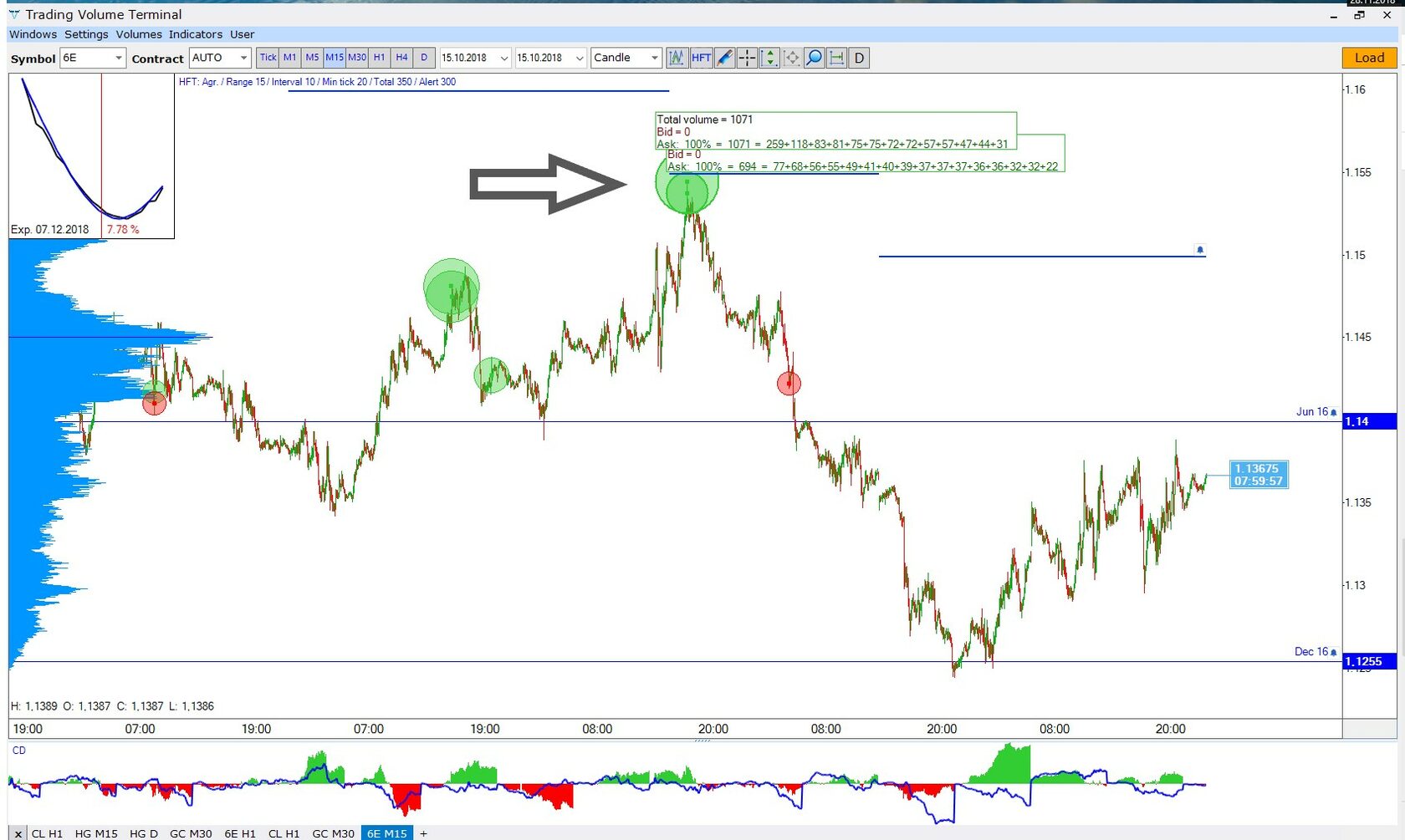
Task: Toggle the M15 timeframe
Action: [334, 58]
